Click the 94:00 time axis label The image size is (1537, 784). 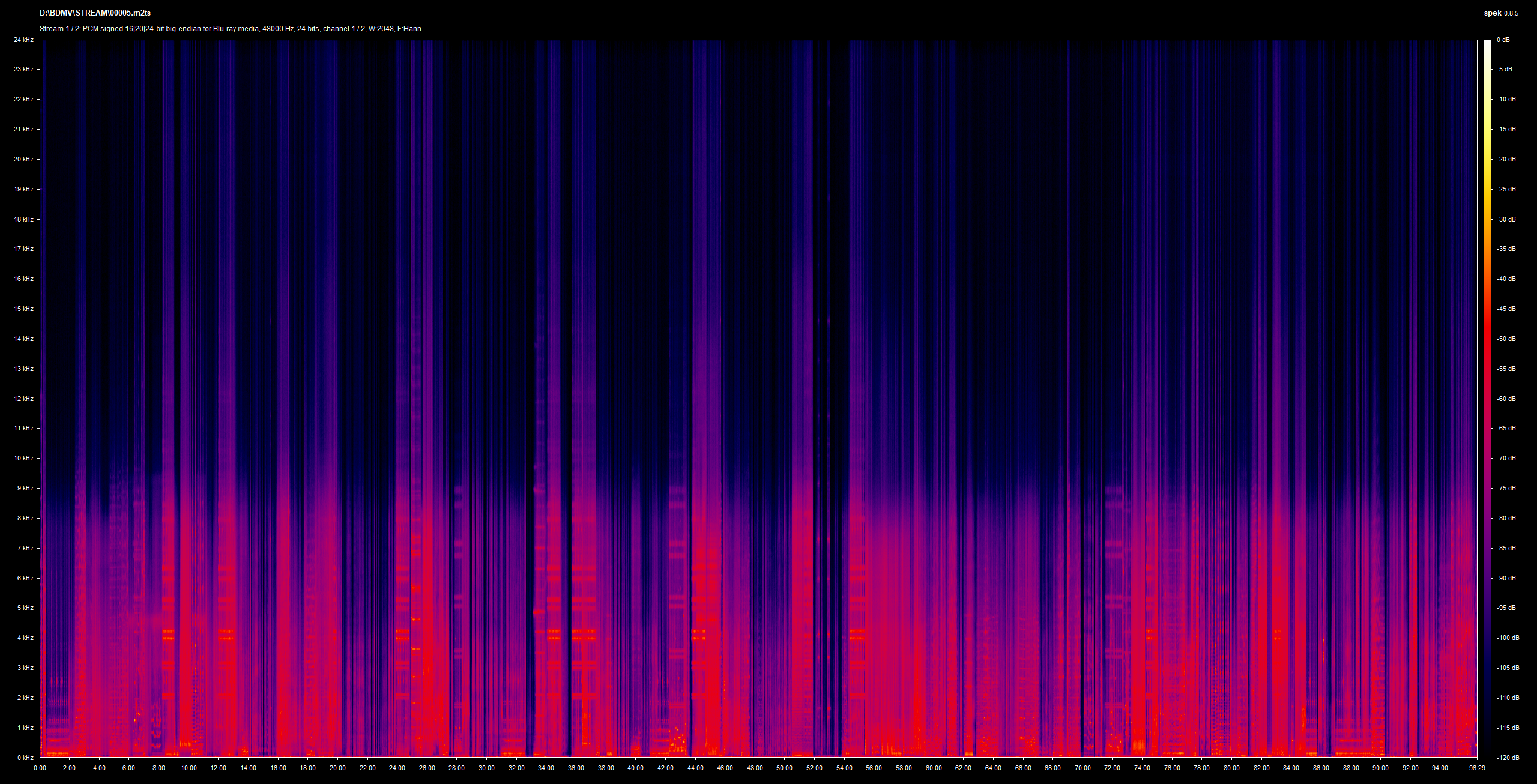coord(1440,768)
